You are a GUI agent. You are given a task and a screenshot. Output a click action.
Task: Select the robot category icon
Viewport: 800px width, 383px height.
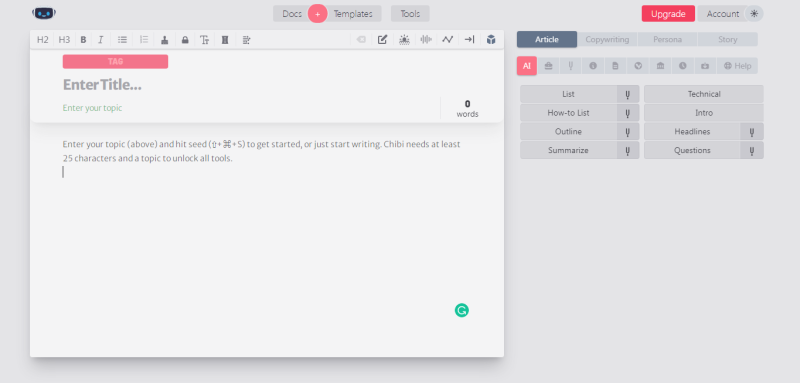(705, 66)
